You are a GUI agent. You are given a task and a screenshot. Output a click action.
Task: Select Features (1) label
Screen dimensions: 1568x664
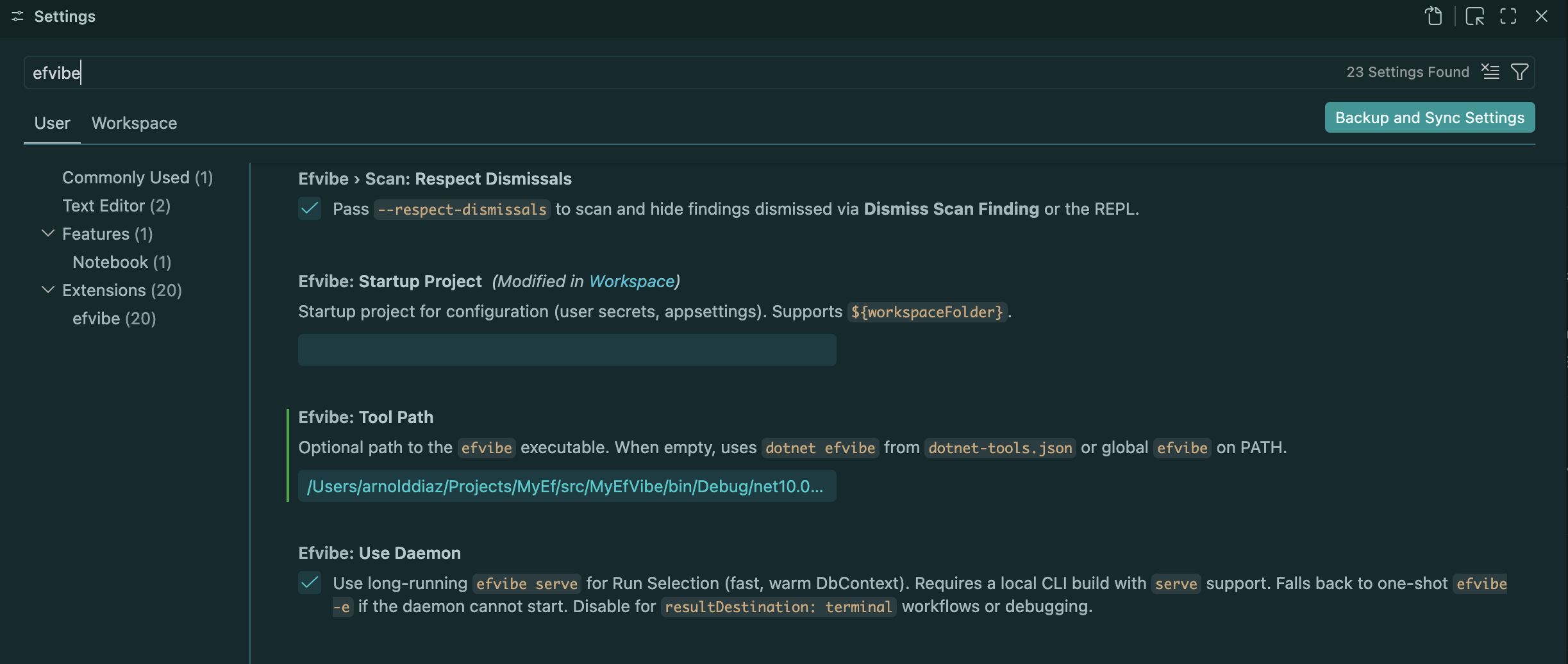tap(107, 234)
